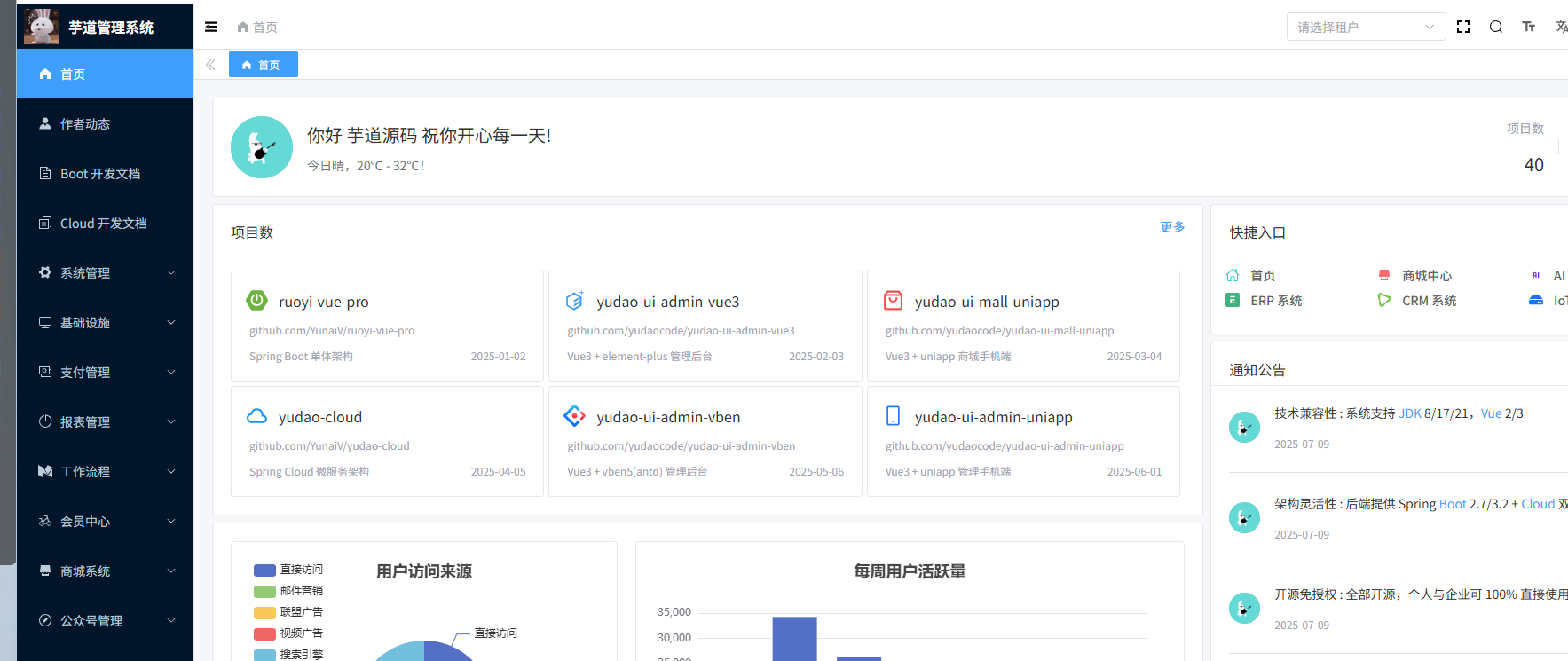Click the yudao-ui-mall-uniapp shopping bag icon
This screenshot has height=661, width=1568.
tap(893, 301)
